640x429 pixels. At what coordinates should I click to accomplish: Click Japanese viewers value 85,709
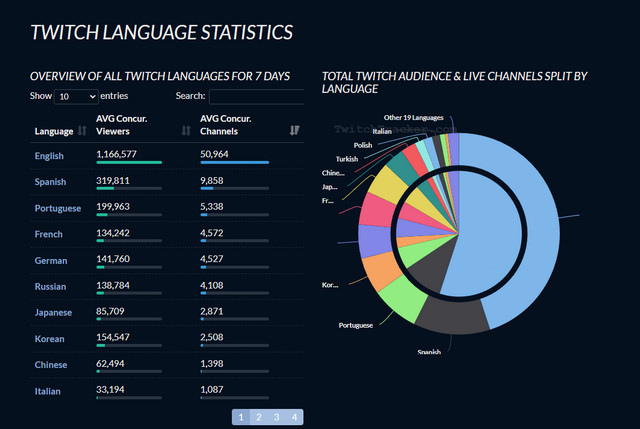110,311
